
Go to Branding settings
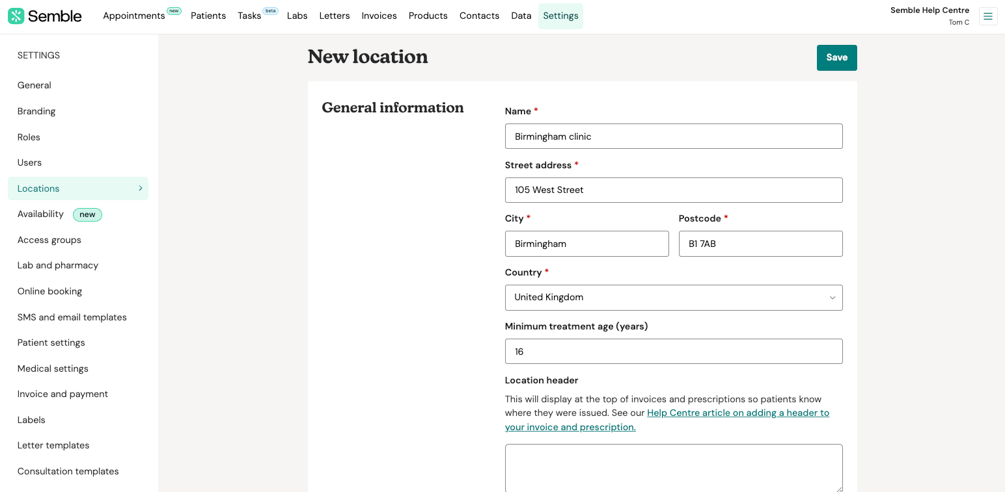point(37,111)
